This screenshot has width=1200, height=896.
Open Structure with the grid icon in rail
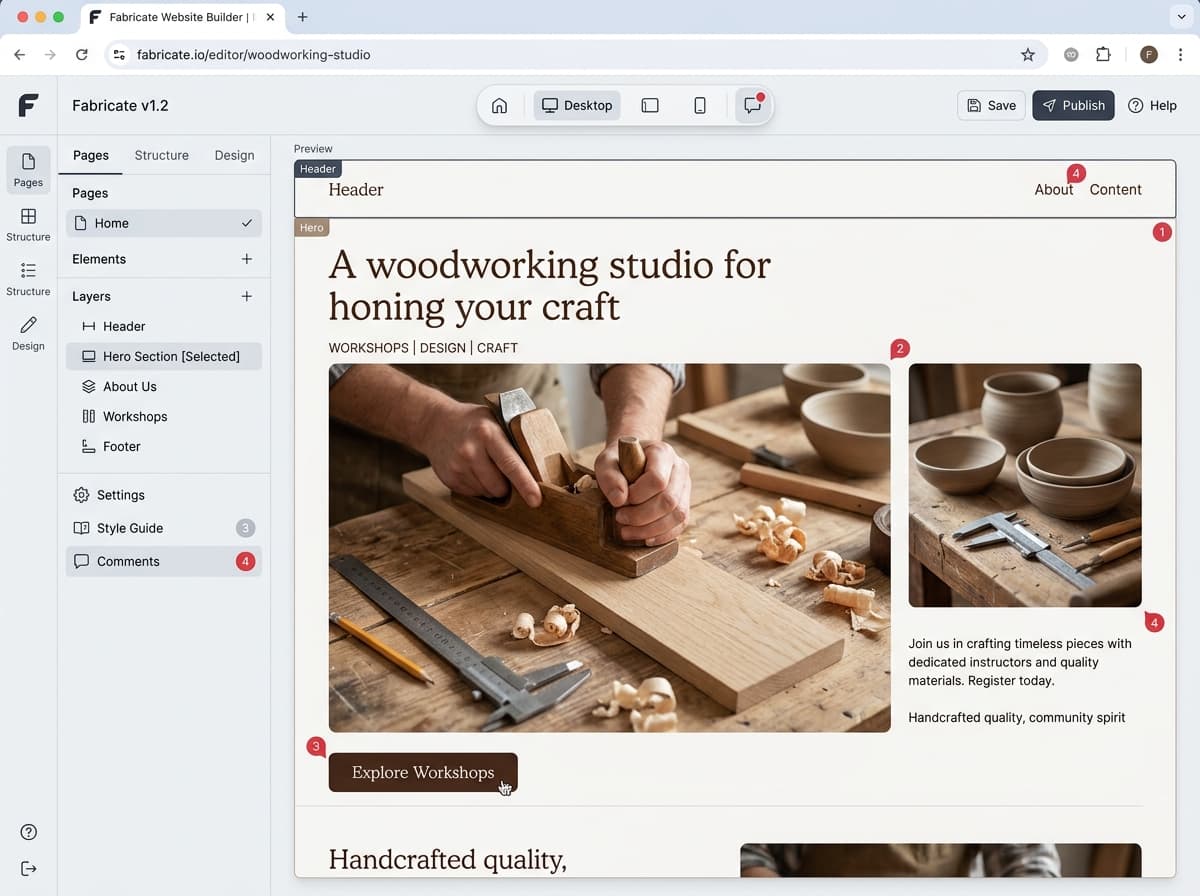(x=28, y=225)
